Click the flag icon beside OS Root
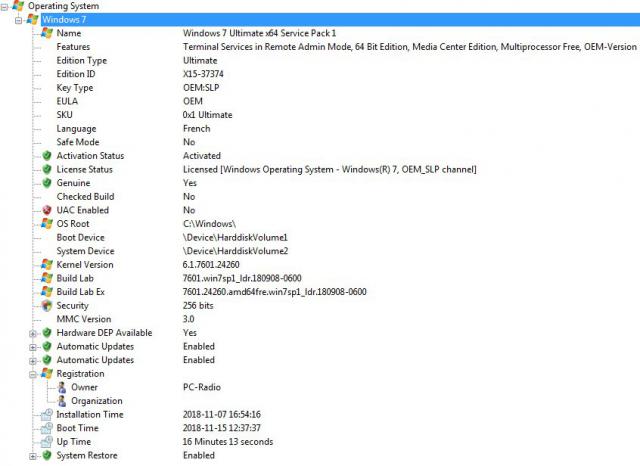Image resolution: width=640 pixels, height=466 pixels. click(47, 224)
